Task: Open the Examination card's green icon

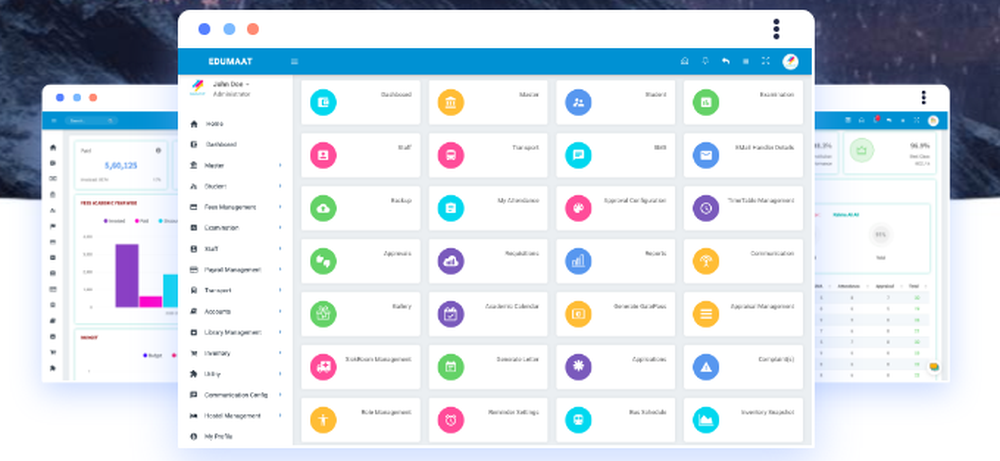Action: coord(706,102)
